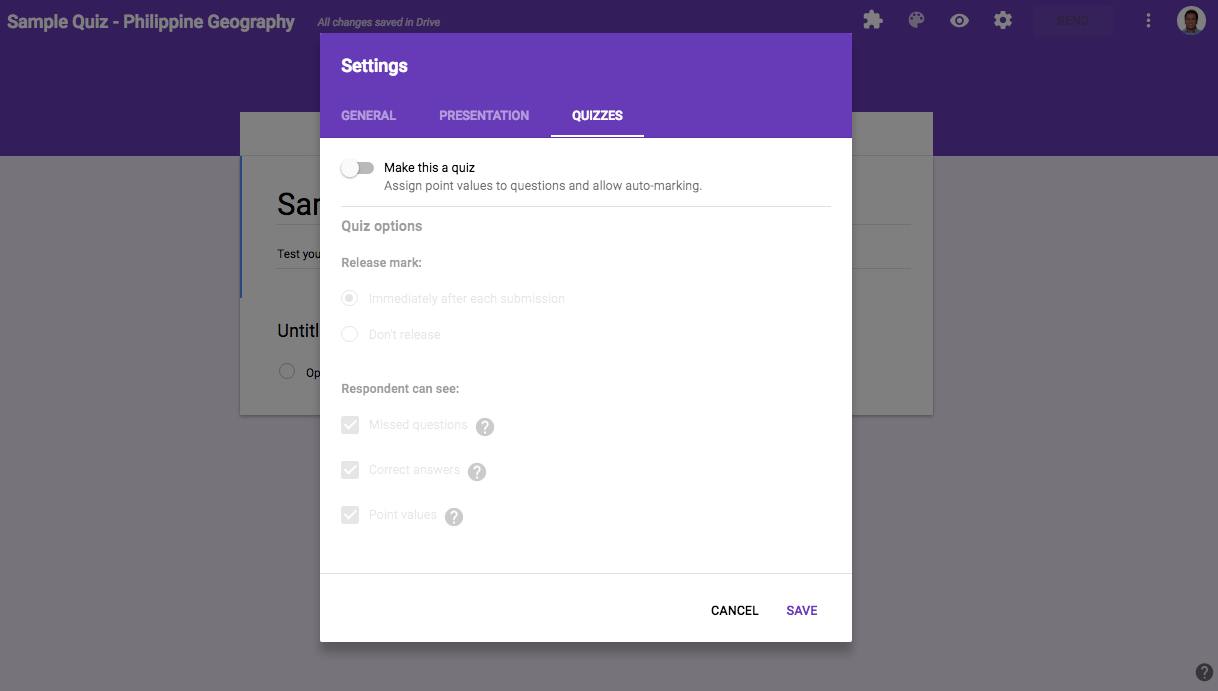Open the settings gear icon

[1003, 20]
